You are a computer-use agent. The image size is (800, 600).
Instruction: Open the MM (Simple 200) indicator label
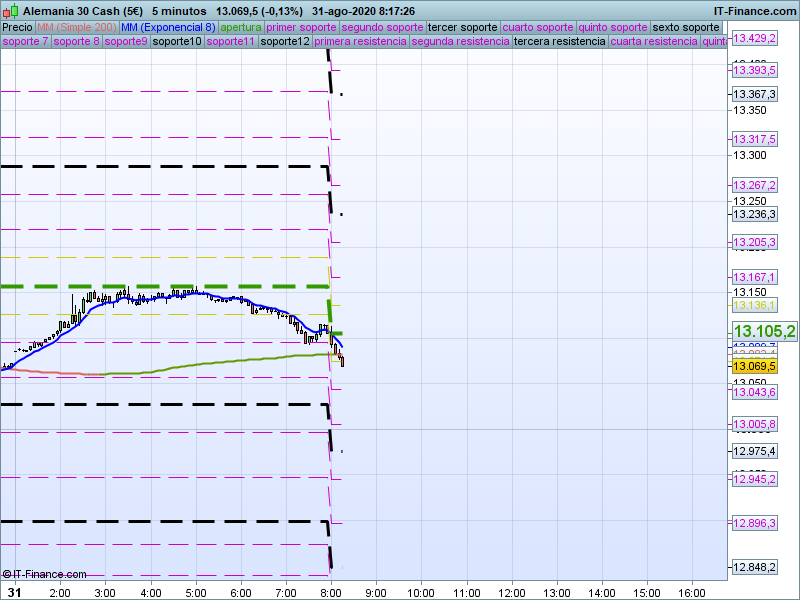70,27
